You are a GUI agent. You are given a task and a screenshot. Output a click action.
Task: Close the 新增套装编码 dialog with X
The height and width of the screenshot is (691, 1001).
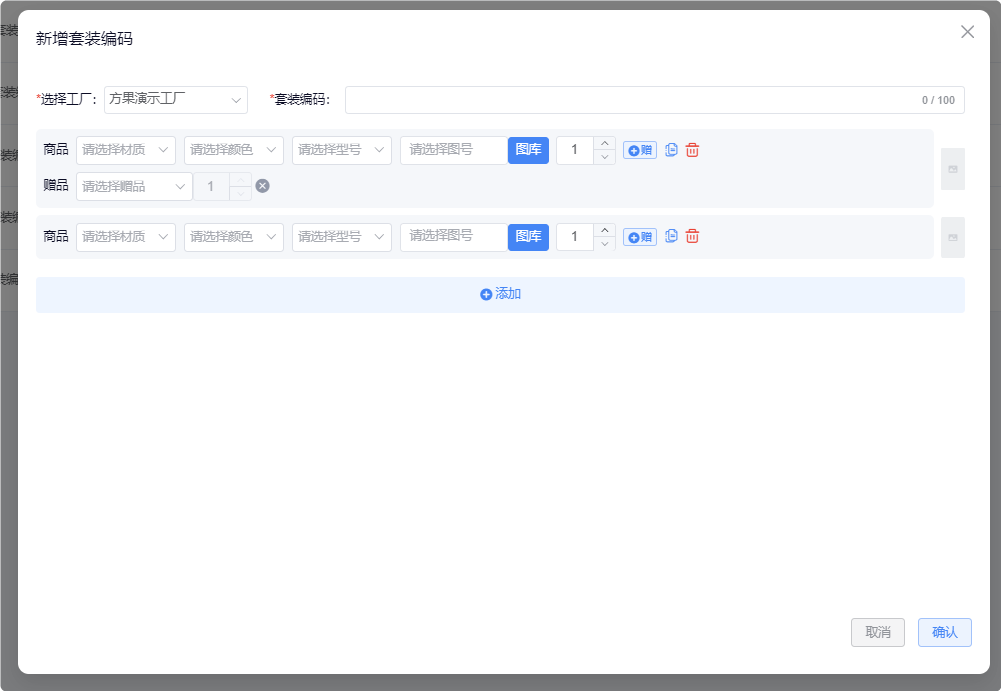click(967, 32)
